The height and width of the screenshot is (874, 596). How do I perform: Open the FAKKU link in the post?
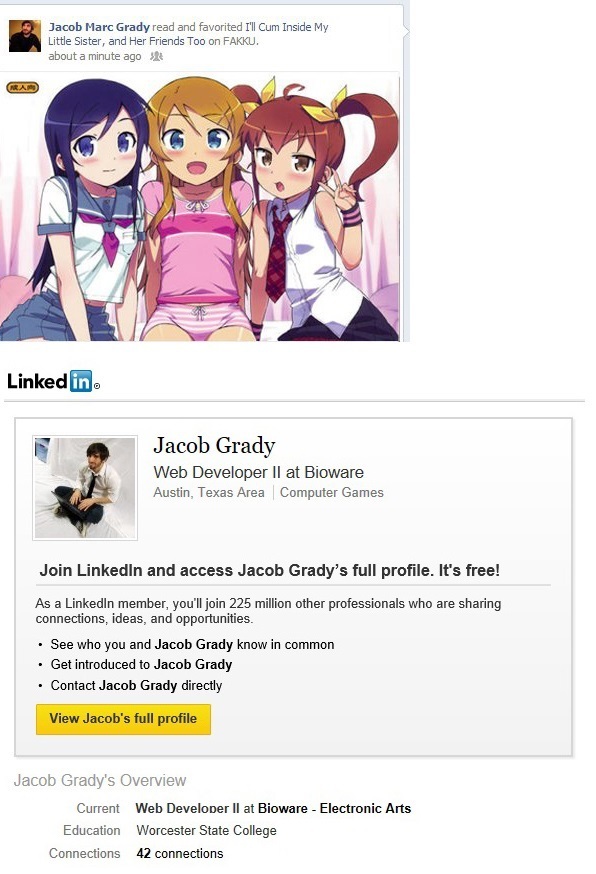click(240, 41)
